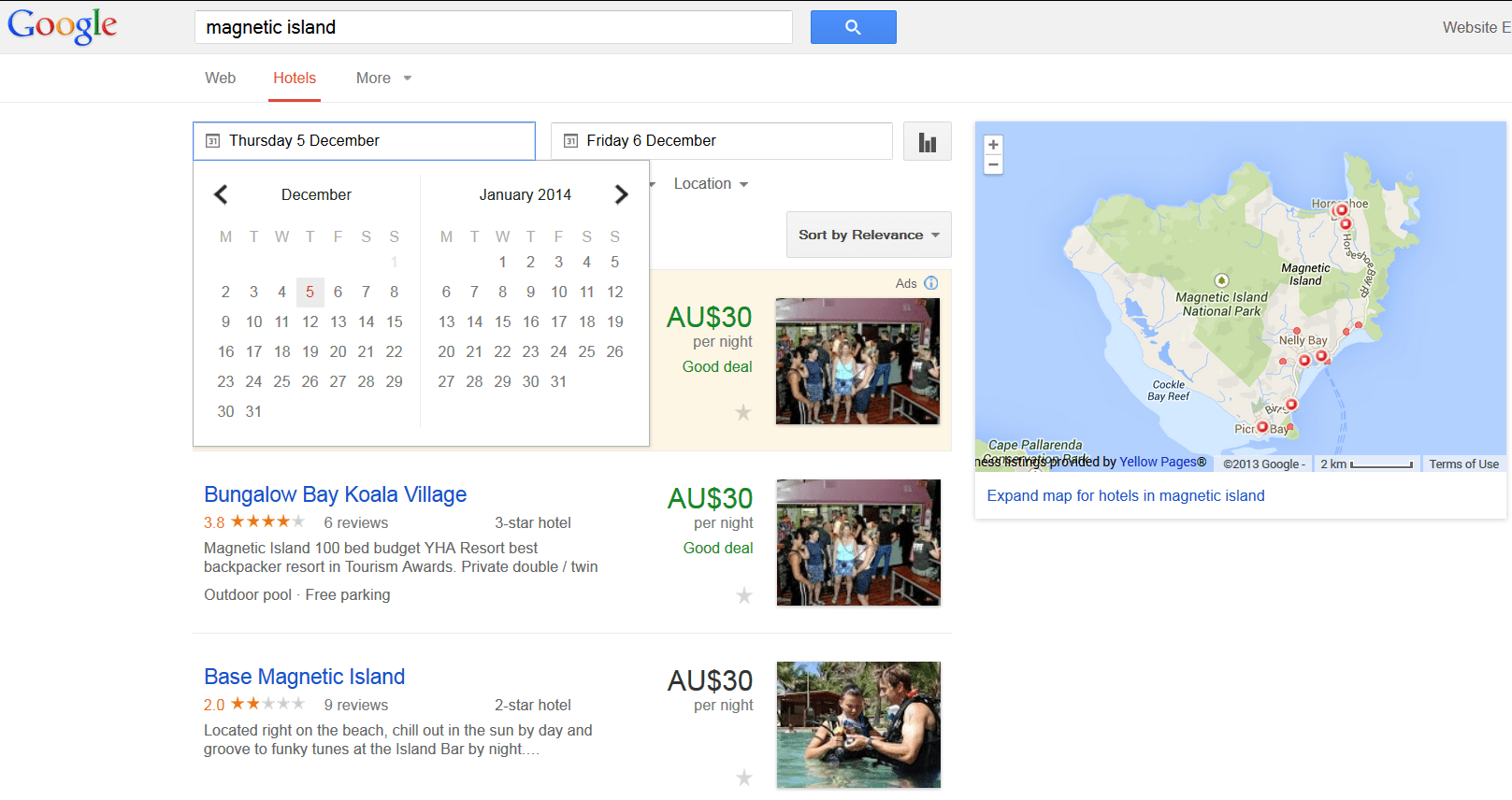This screenshot has width=1512, height=800.
Task: Pick January 1 2014 in calendar
Action: 502,262
